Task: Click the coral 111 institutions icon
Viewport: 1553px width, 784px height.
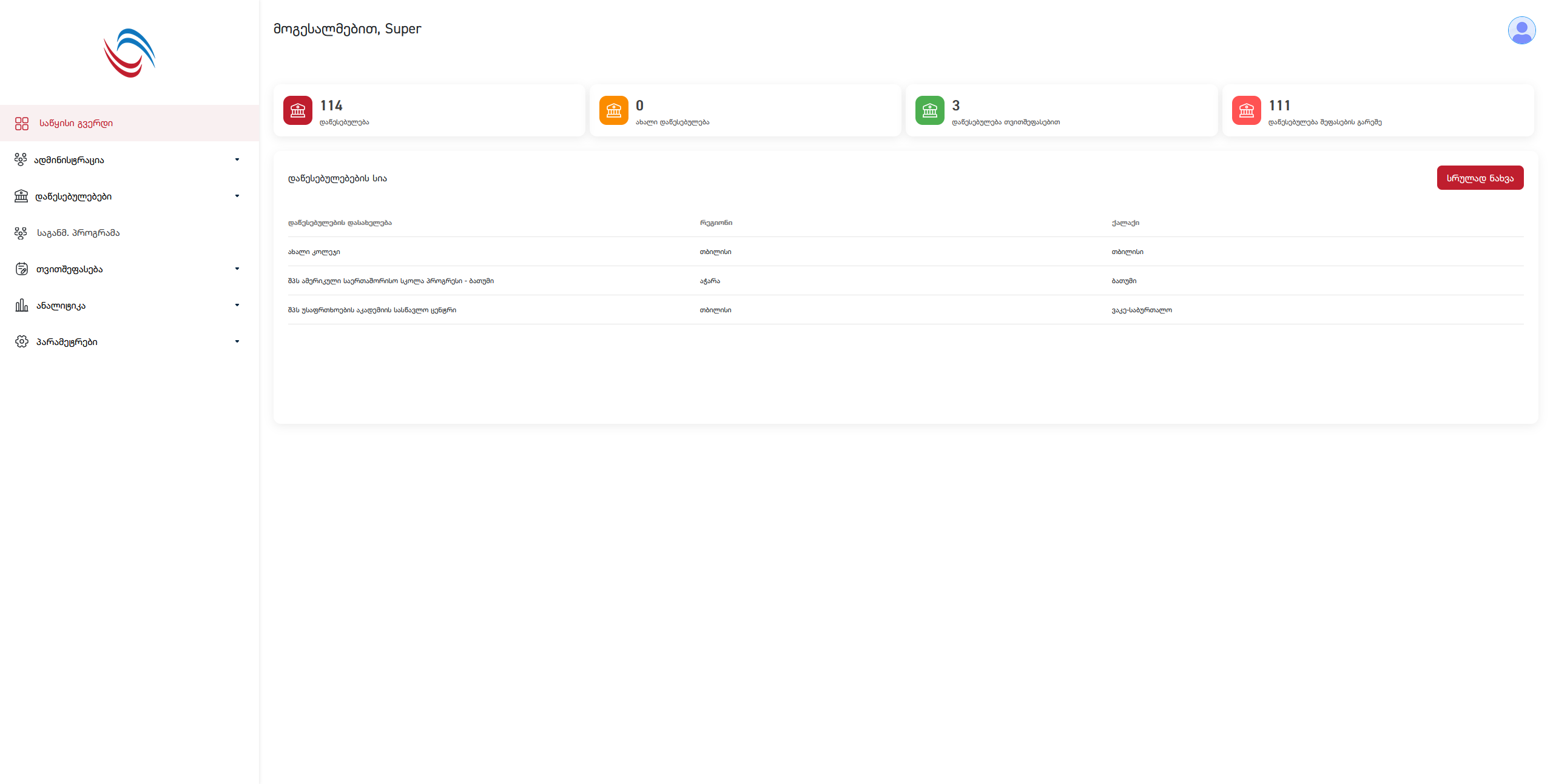Action: point(1247,110)
